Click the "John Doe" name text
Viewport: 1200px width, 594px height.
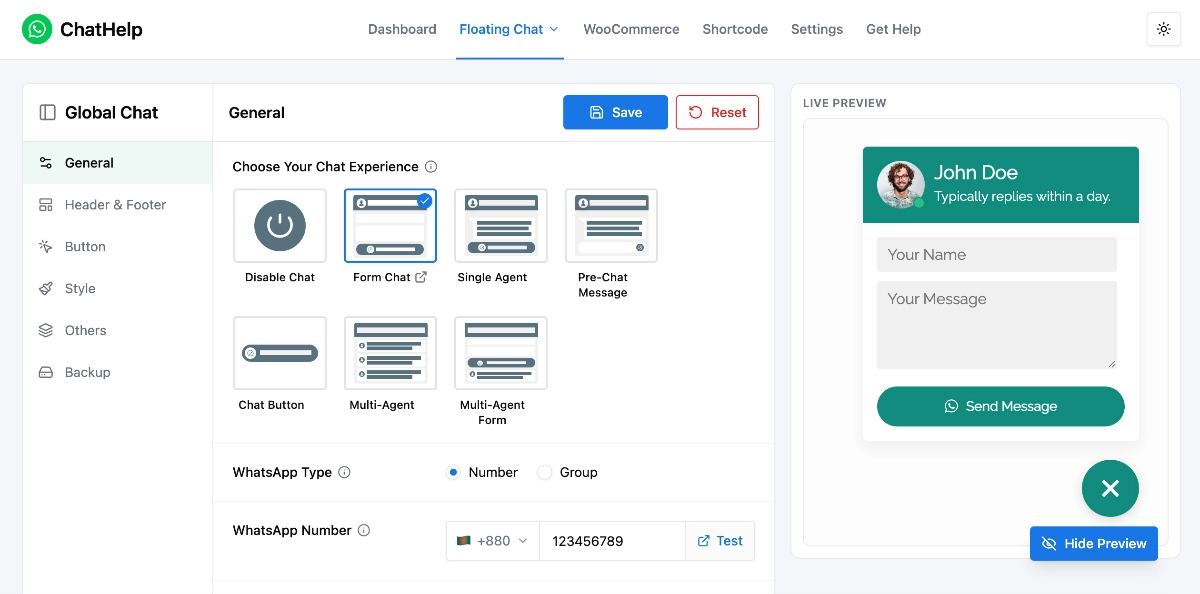tap(976, 172)
